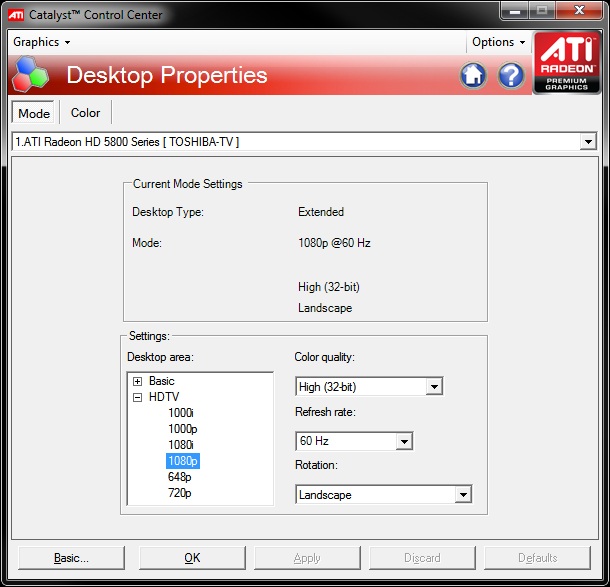Viewport: 610px width, 587px height.
Task: Expand the Basic desktop area node
Action: pos(137,381)
